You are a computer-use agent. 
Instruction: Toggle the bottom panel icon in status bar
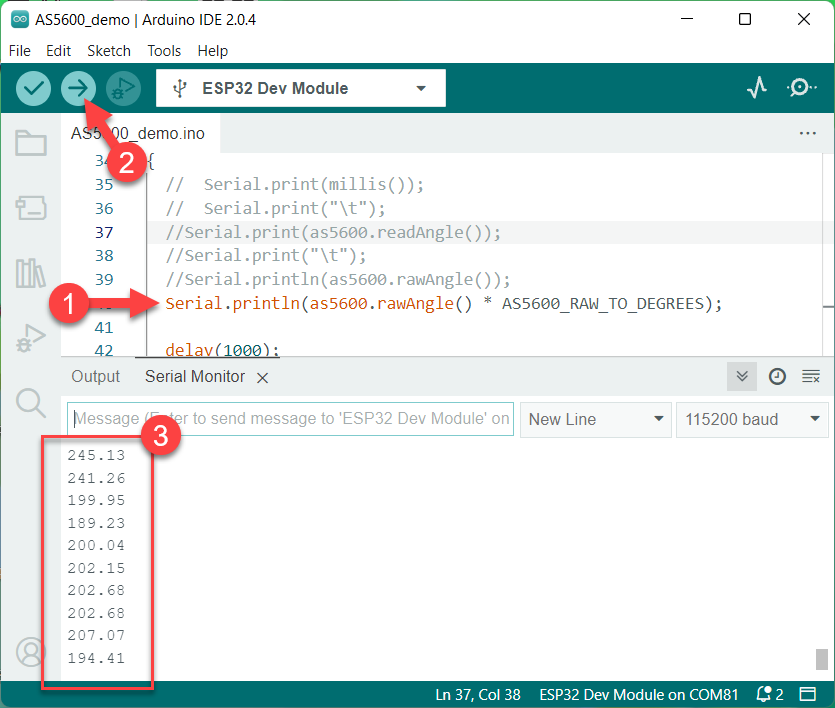pyautogui.click(x=807, y=694)
